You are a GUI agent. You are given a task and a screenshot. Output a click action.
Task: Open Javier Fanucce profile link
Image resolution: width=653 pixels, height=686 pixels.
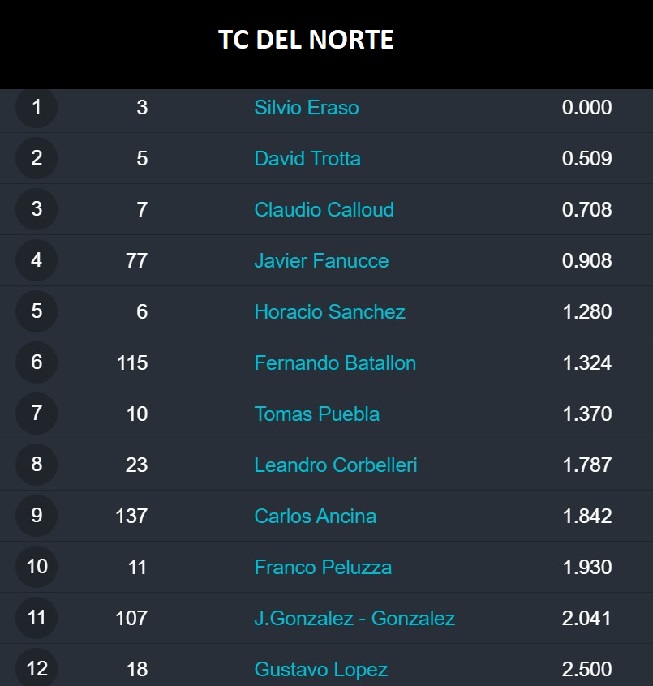pos(321,261)
